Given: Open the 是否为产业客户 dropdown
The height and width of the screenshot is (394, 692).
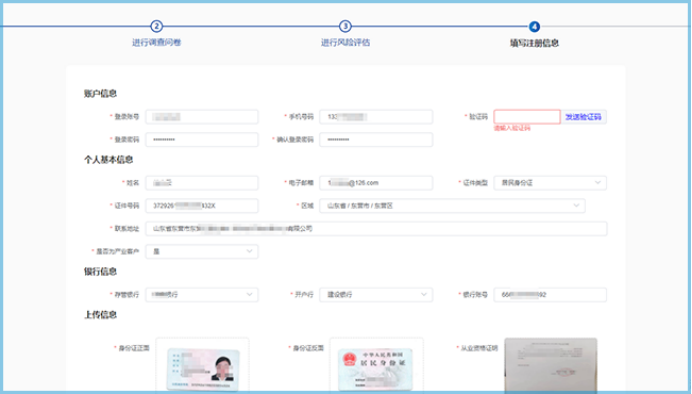Looking at the screenshot, I should (x=202, y=251).
